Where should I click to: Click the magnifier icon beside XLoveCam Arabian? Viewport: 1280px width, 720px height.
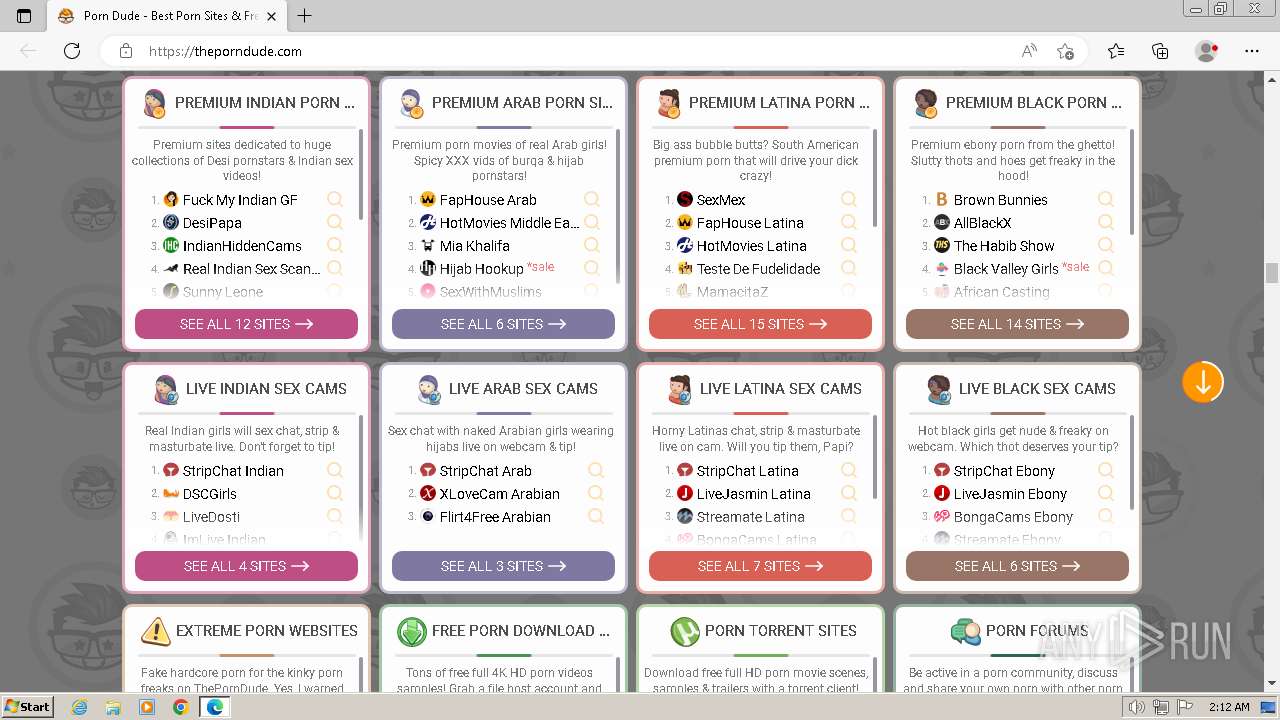(x=596, y=493)
